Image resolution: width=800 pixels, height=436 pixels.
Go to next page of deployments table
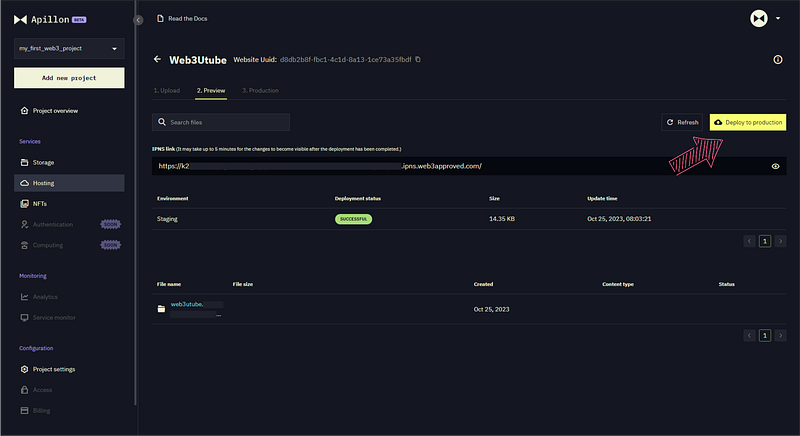[x=780, y=241]
